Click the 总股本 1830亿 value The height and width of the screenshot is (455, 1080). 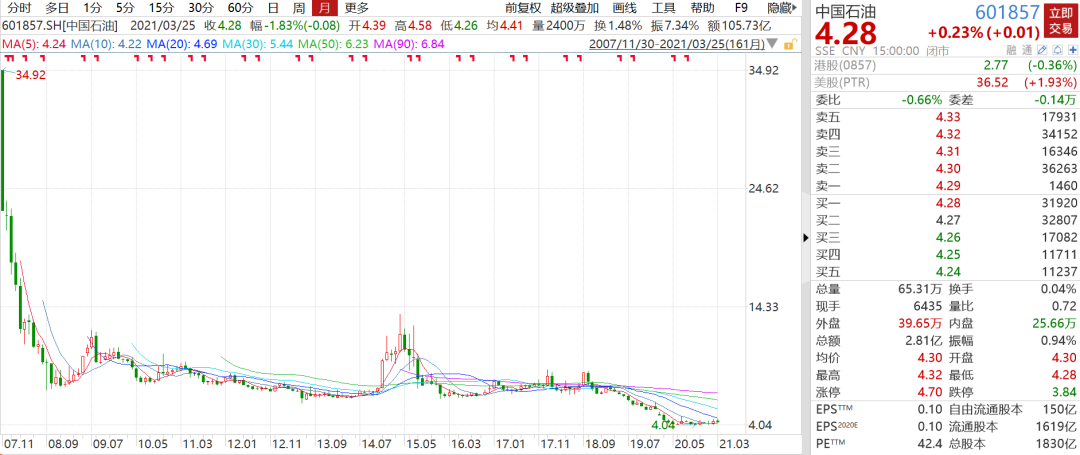pyautogui.click(x=1057, y=443)
